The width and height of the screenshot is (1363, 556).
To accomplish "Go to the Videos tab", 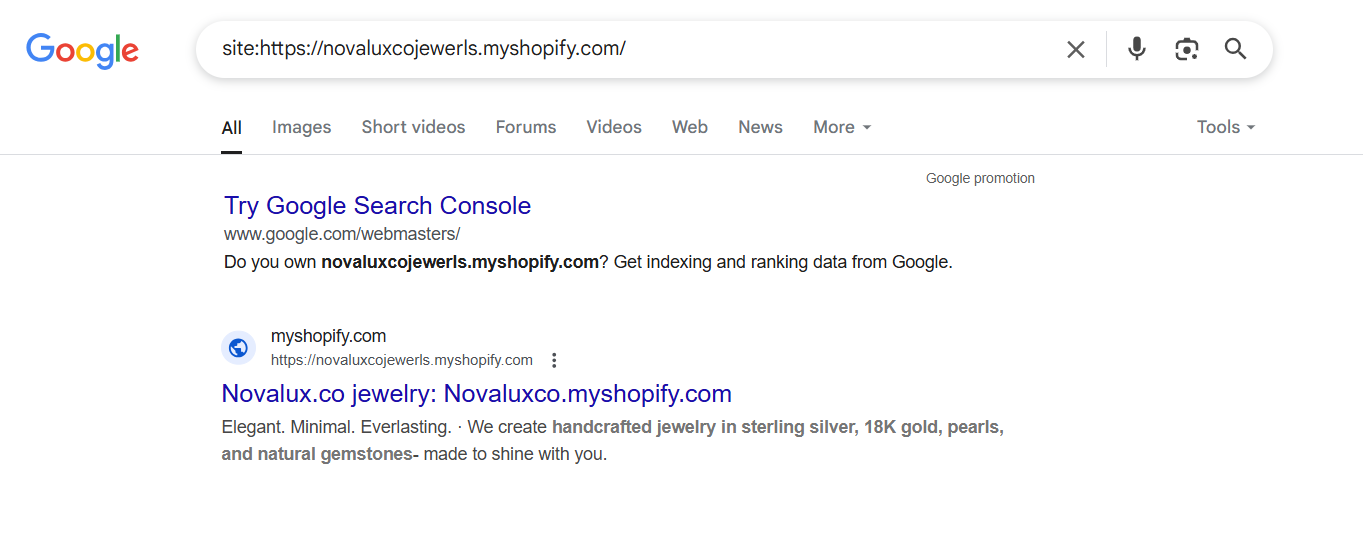I will coord(614,127).
